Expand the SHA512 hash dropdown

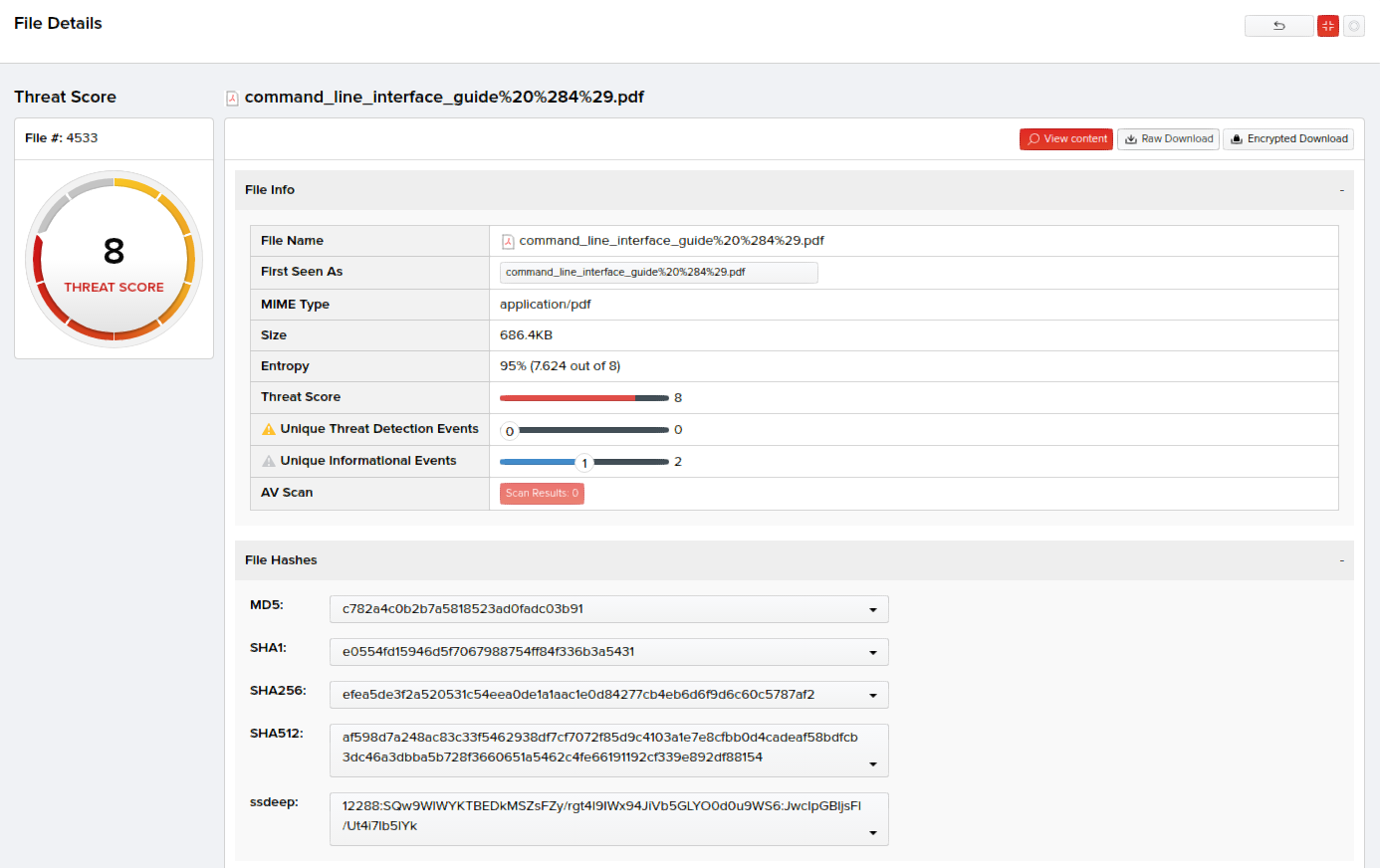tap(872, 763)
